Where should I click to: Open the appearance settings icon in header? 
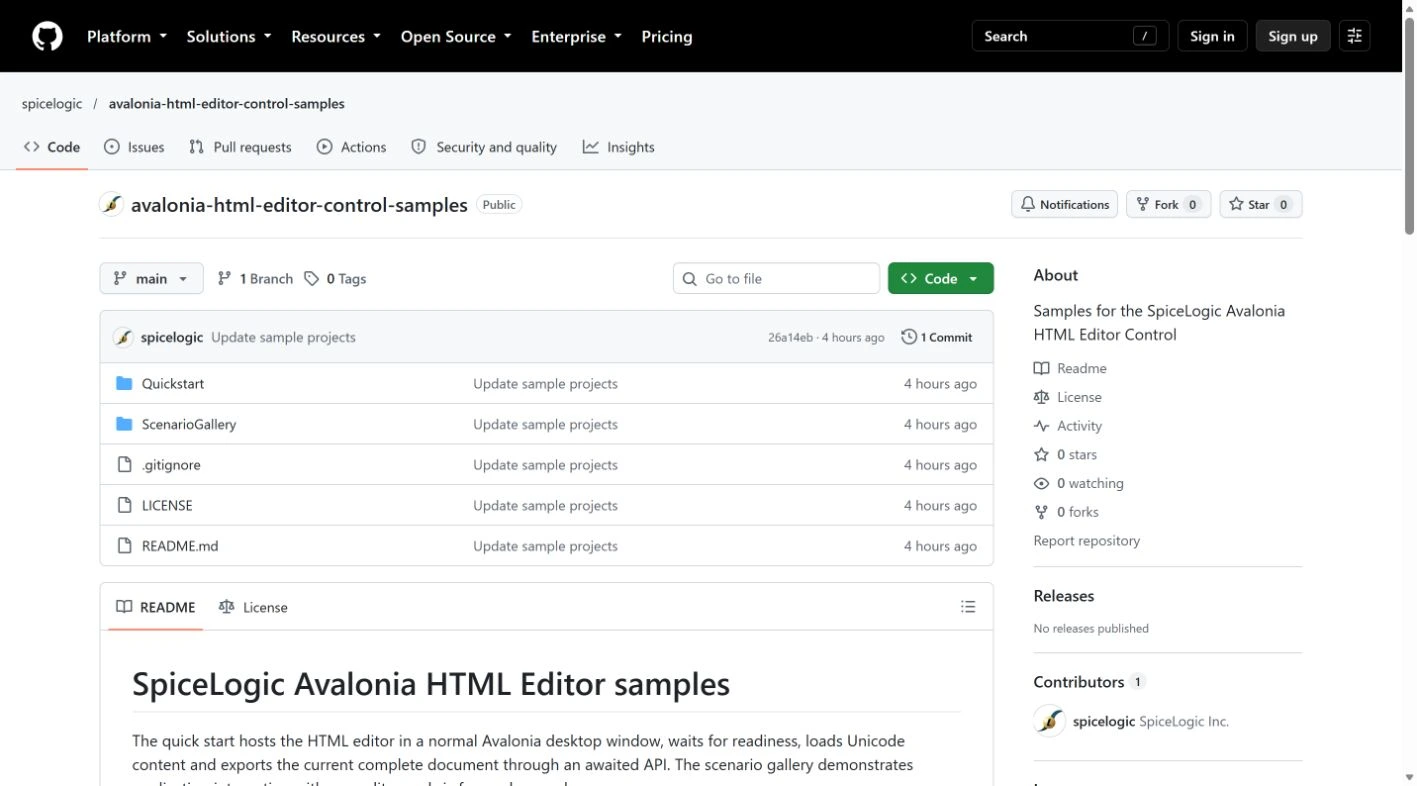(1355, 36)
